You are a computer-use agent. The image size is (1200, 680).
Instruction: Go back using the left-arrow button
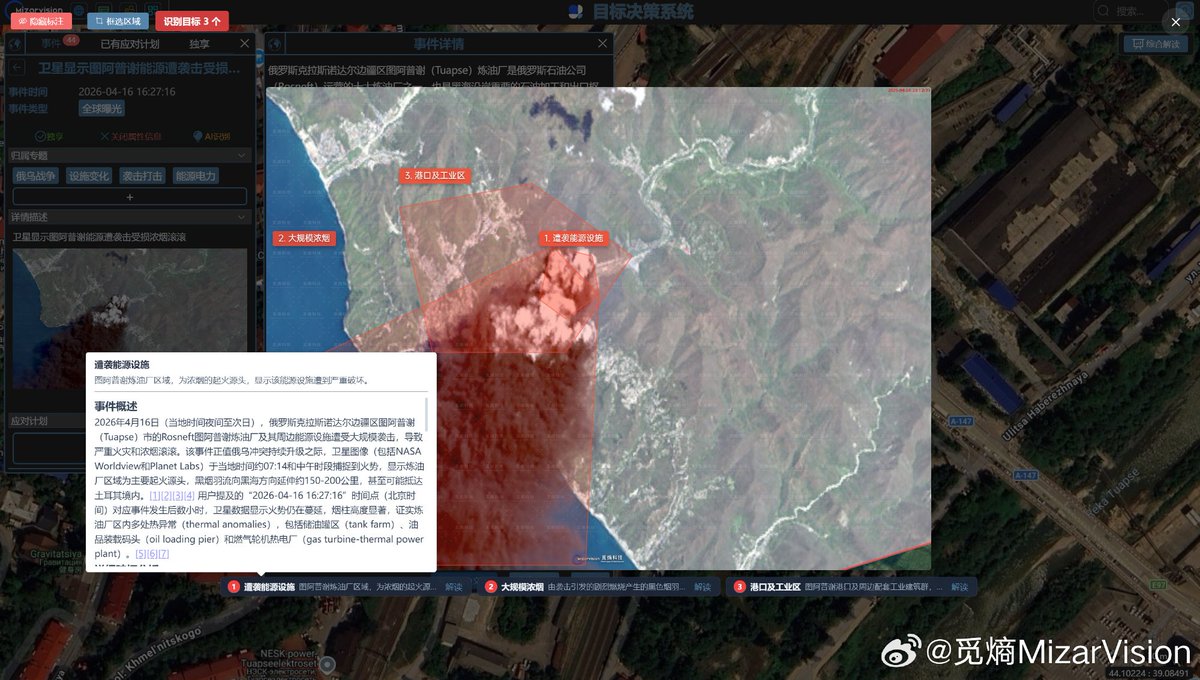[x=19, y=68]
